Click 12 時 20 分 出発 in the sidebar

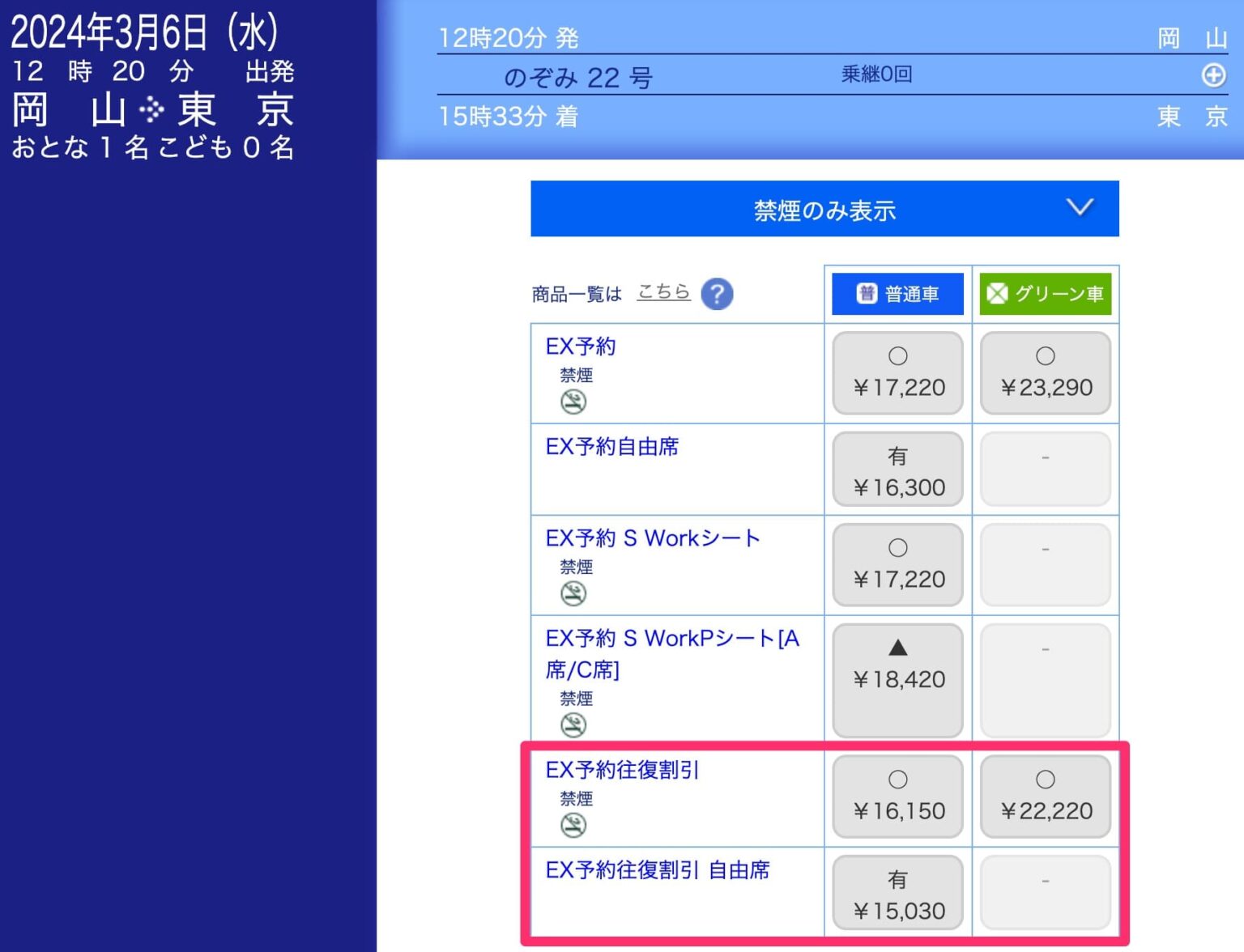[152, 71]
